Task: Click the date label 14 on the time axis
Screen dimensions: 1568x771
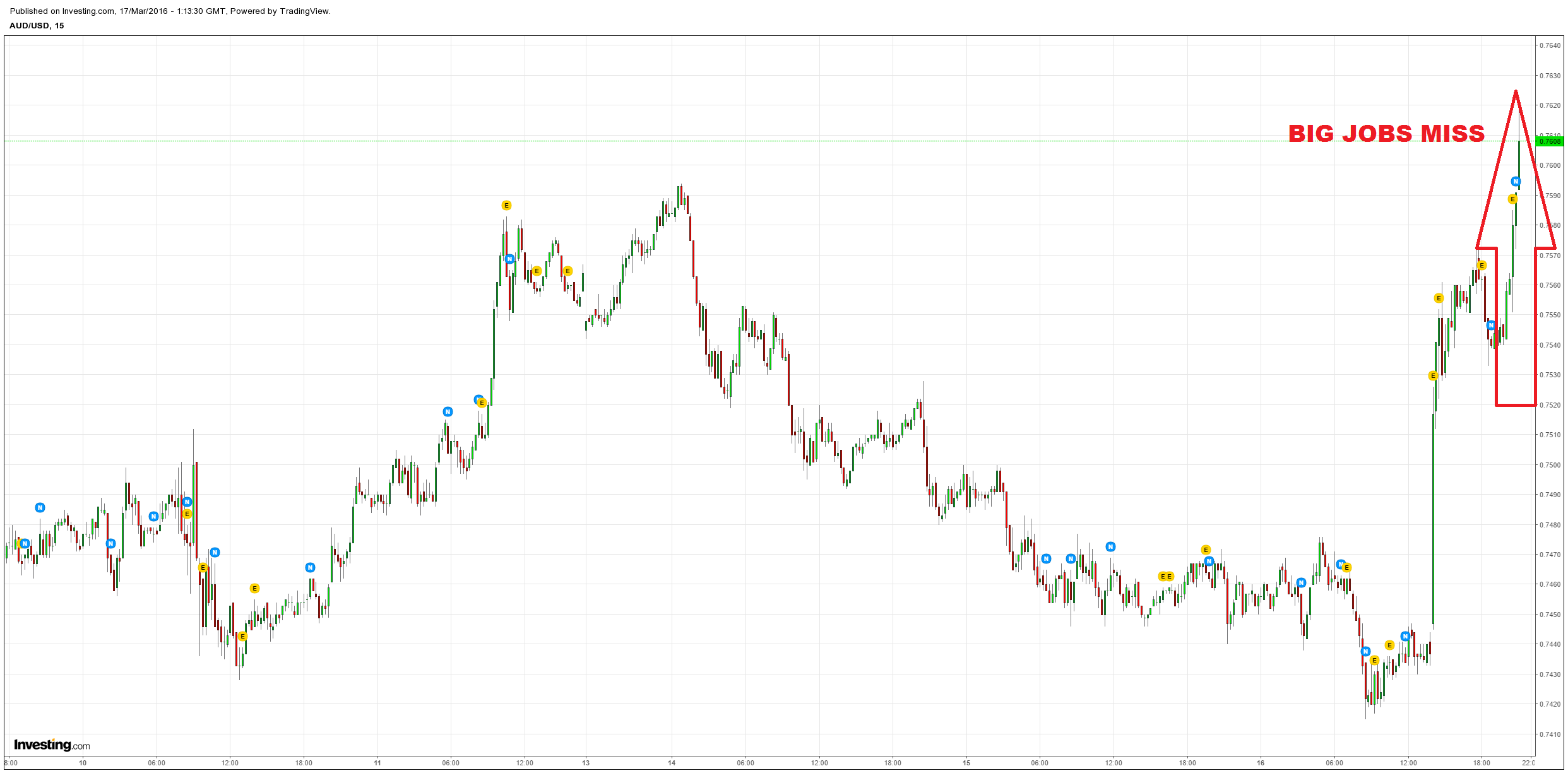Action: pos(672,763)
